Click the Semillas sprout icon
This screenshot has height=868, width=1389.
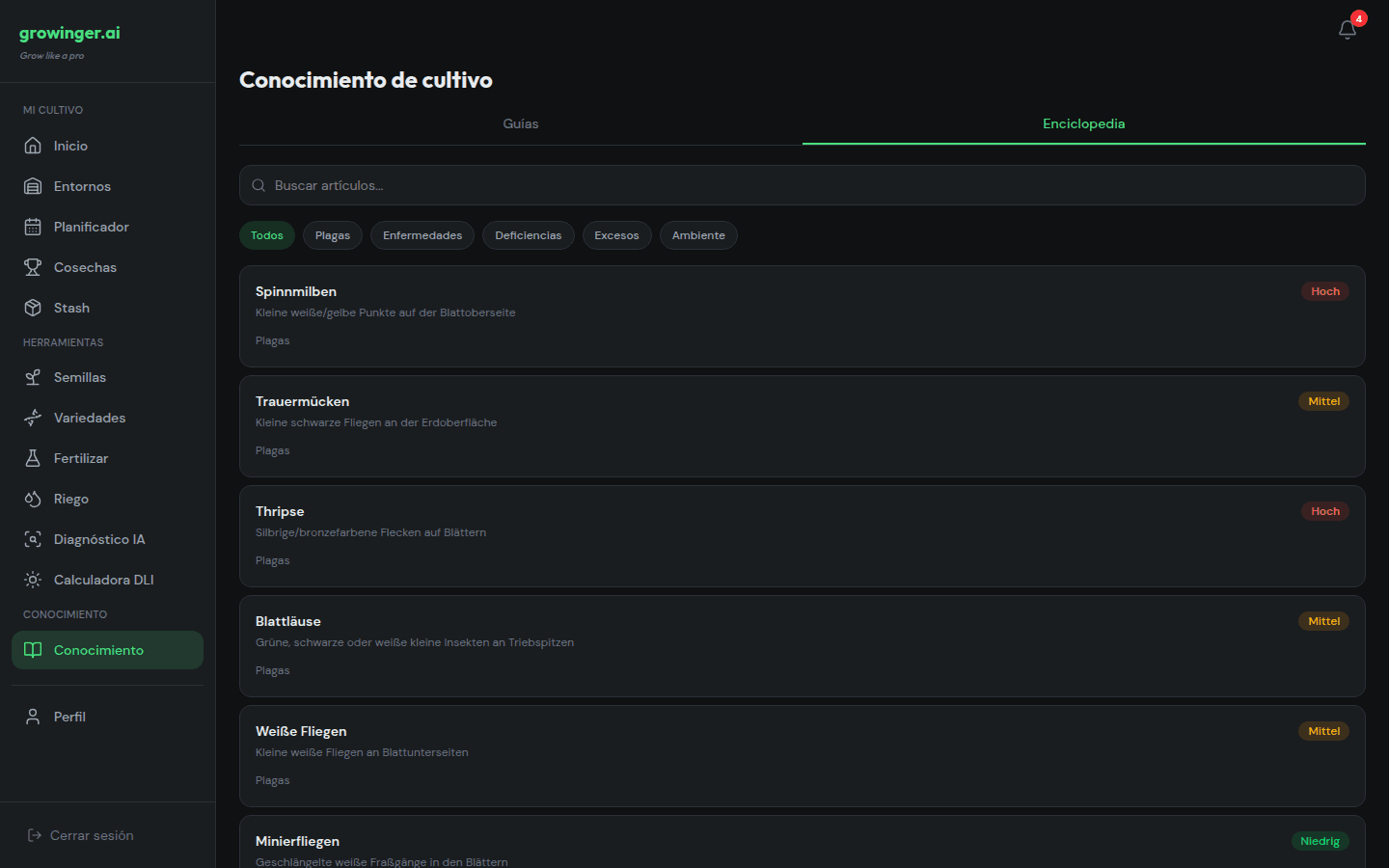click(x=33, y=377)
